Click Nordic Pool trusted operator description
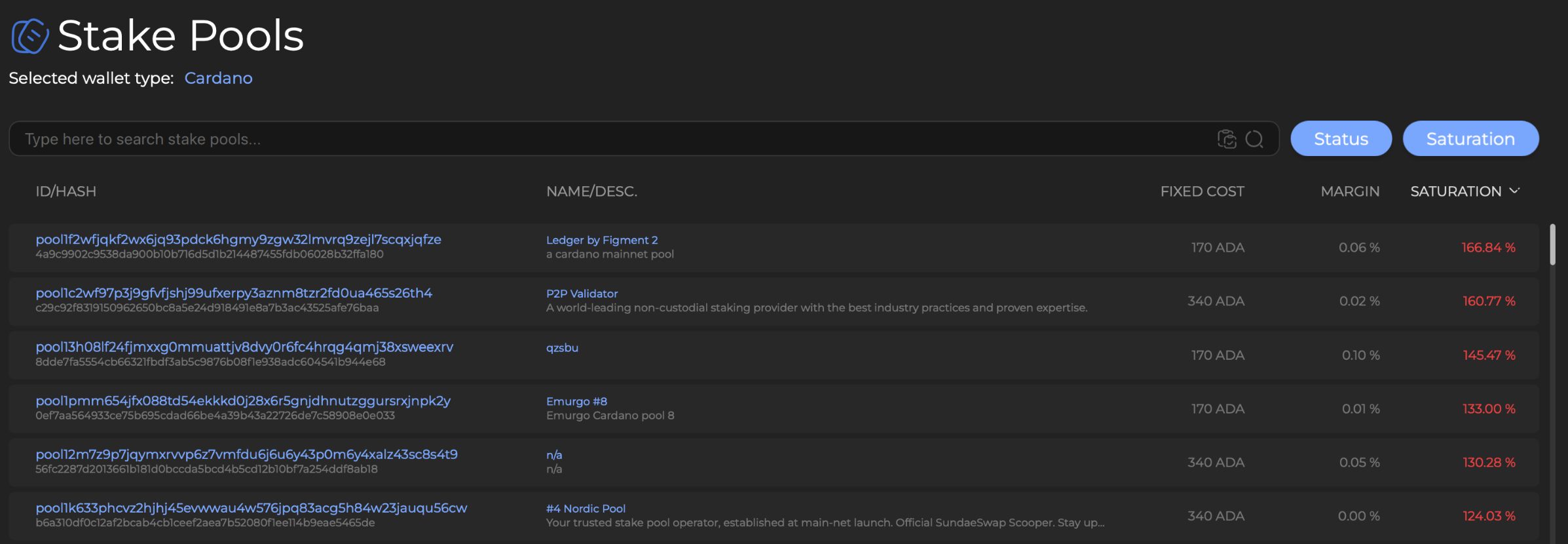Image resolution: width=1568 pixels, height=544 pixels. click(x=825, y=523)
